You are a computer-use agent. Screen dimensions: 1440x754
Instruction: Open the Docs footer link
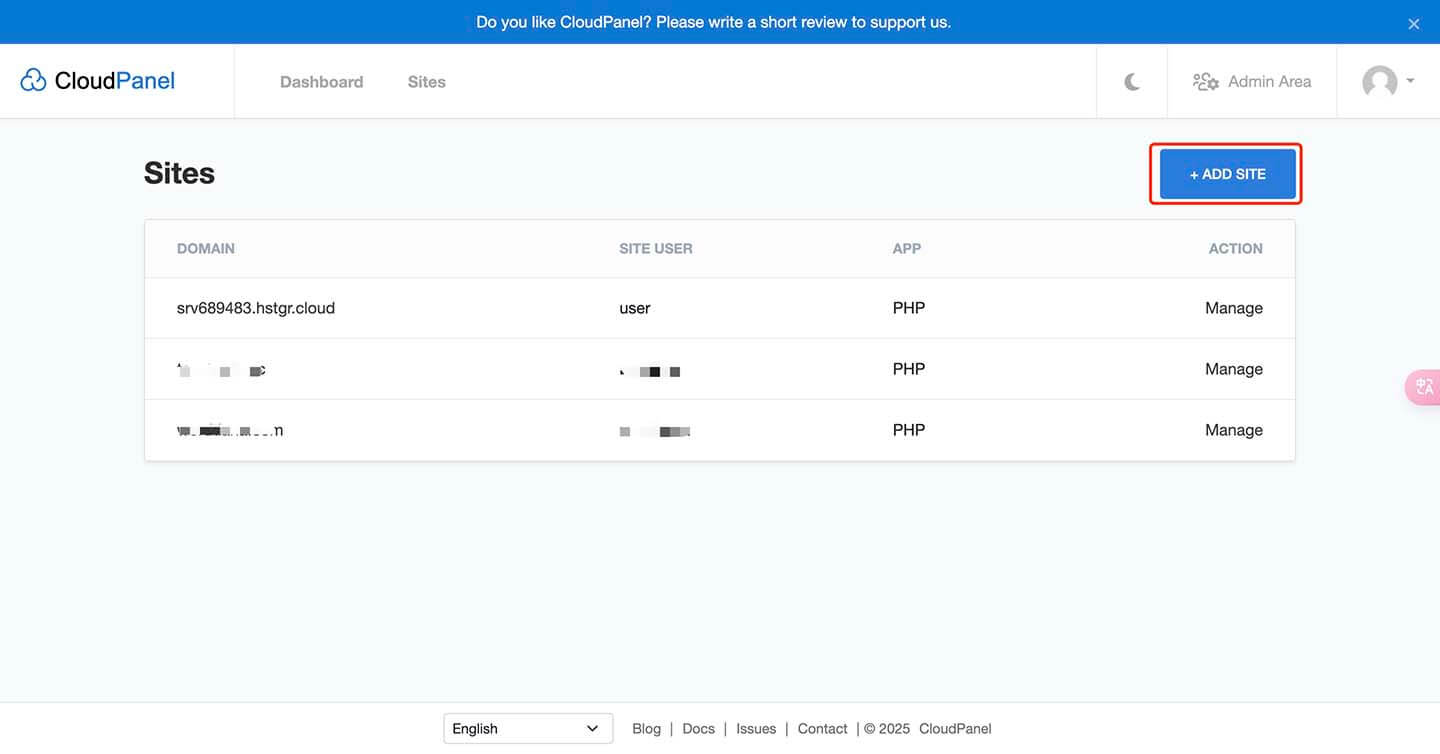click(698, 729)
